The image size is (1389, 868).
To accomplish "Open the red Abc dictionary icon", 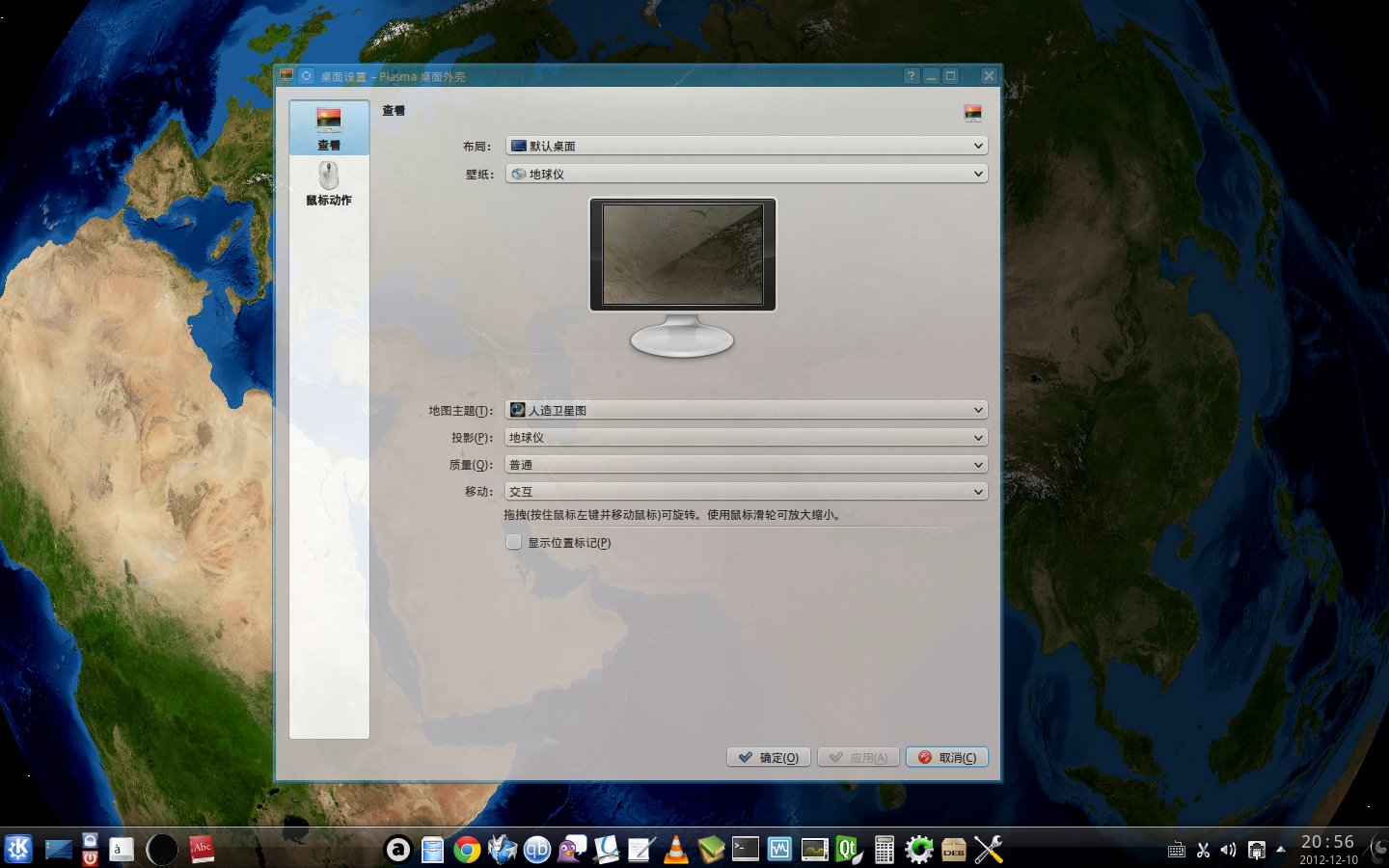I will (202, 849).
